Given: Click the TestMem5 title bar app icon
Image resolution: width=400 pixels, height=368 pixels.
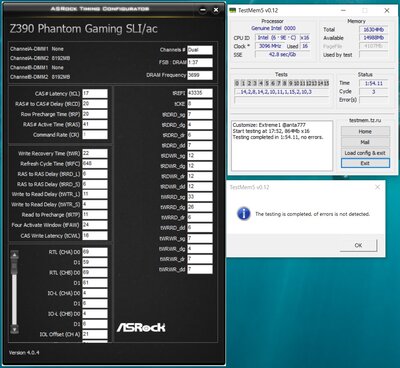Looking at the screenshot, I should click(x=232, y=10).
